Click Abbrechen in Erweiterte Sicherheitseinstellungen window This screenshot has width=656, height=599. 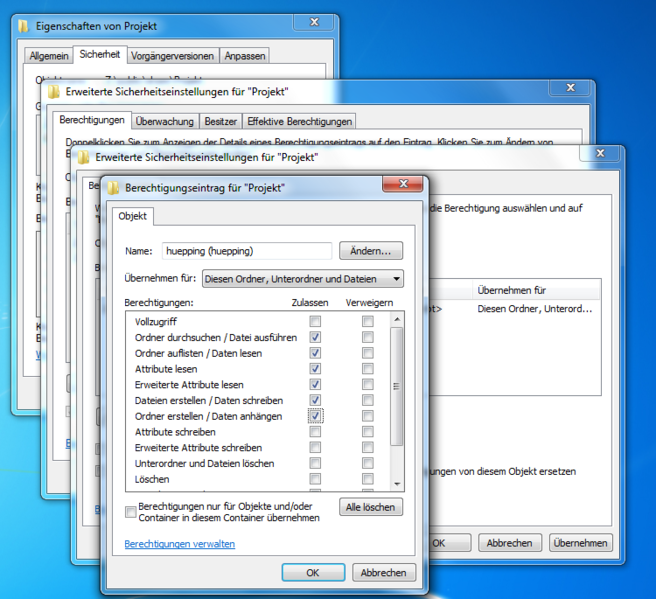[510, 543]
